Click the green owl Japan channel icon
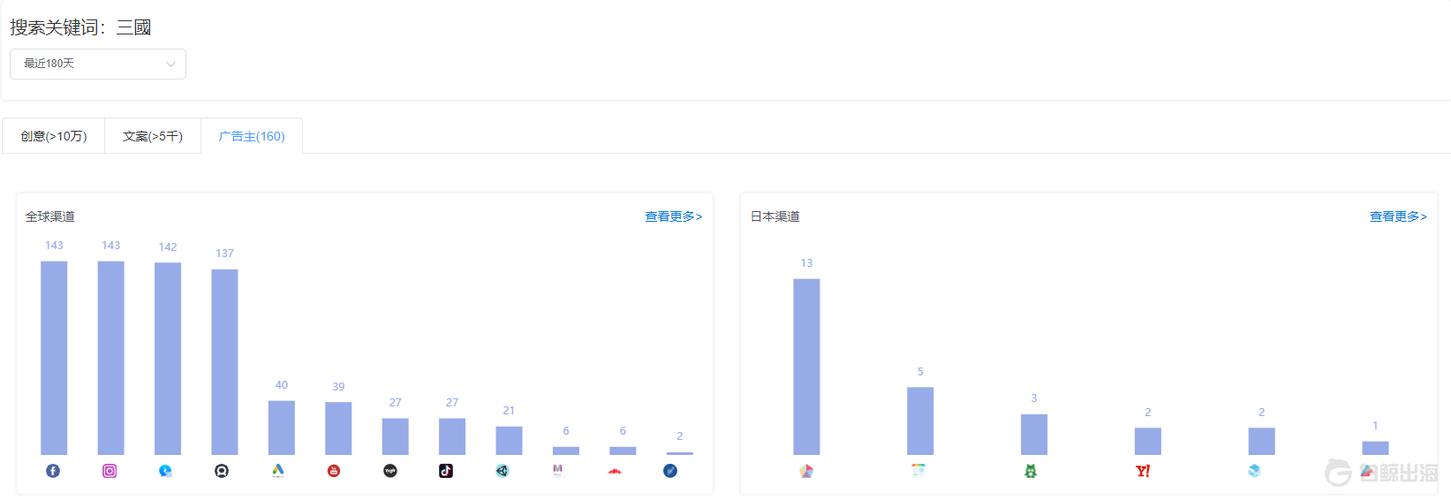This screenshot has height=500, width=1451. click(1031, 471)
